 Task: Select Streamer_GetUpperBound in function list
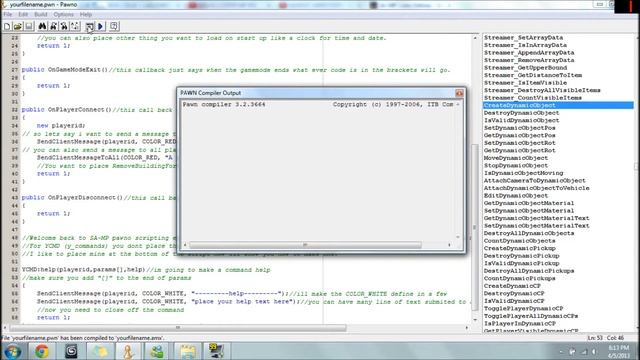525,68
